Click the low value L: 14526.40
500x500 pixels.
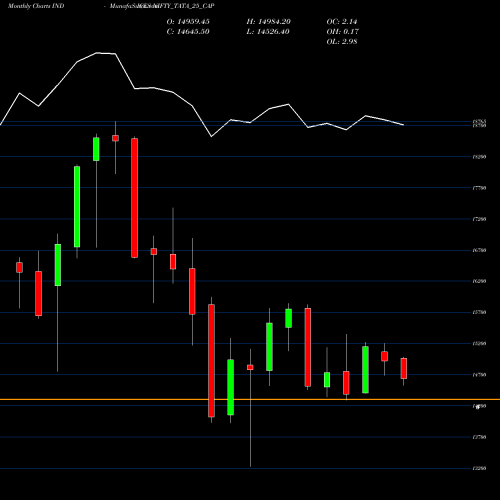tap(268, 32)
